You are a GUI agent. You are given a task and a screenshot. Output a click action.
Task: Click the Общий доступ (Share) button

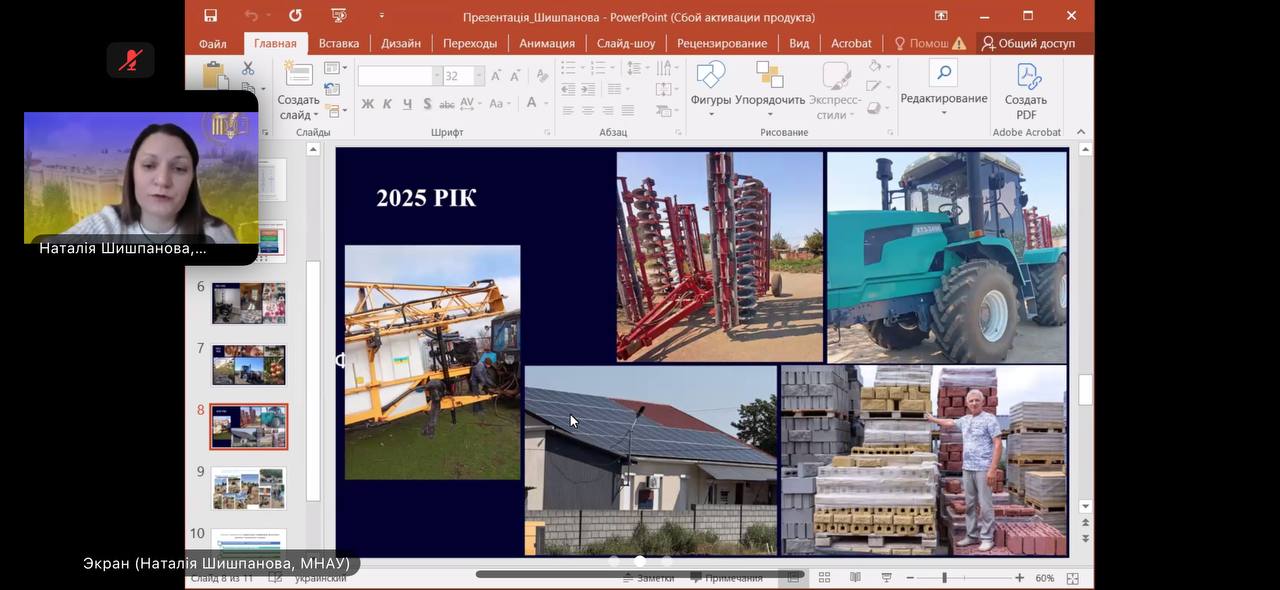(x=1028, y=43)
